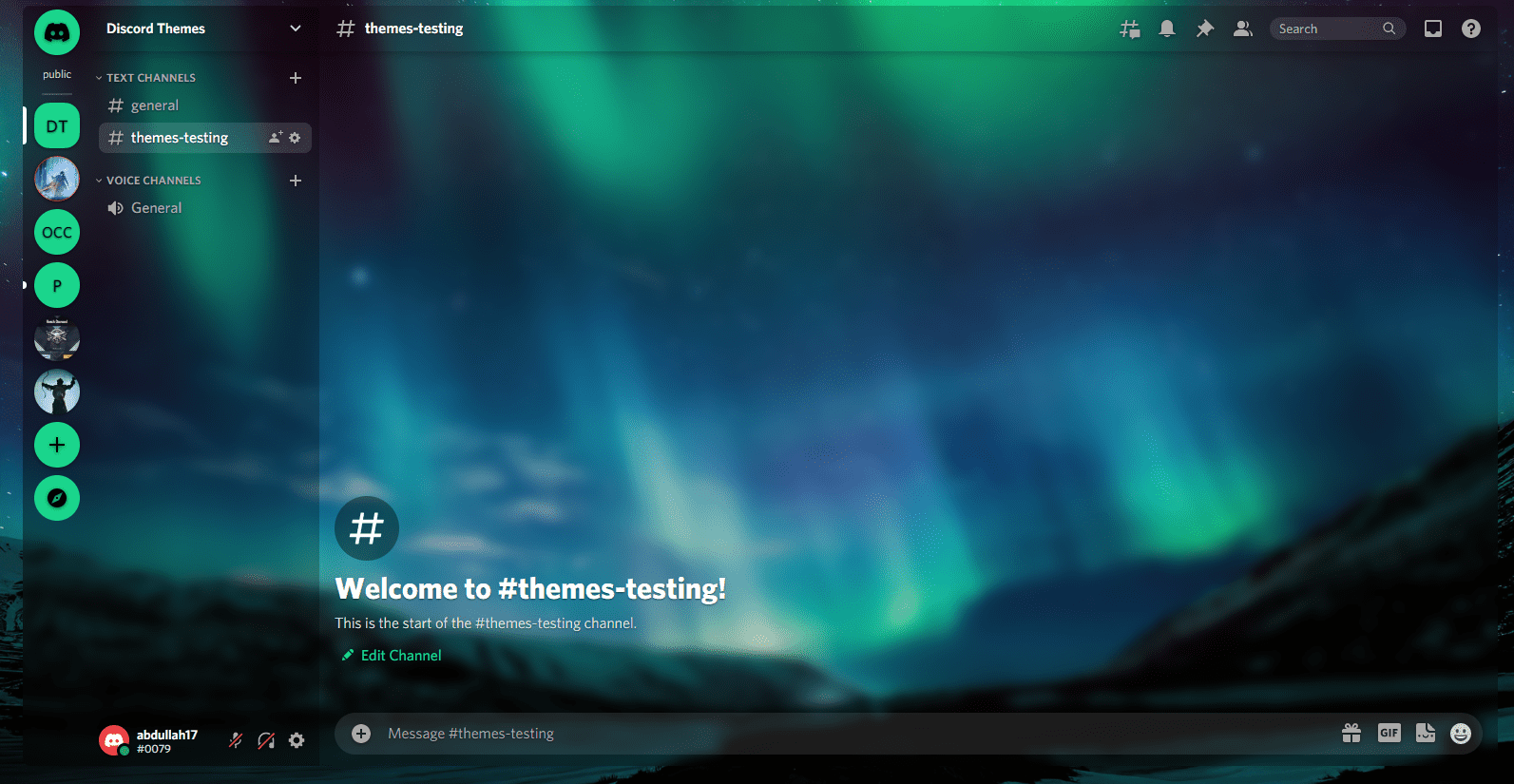Viewport: 1514px width, 784px height.
Task: Open the GIF picker
Action: click(x=1389, y=734)
